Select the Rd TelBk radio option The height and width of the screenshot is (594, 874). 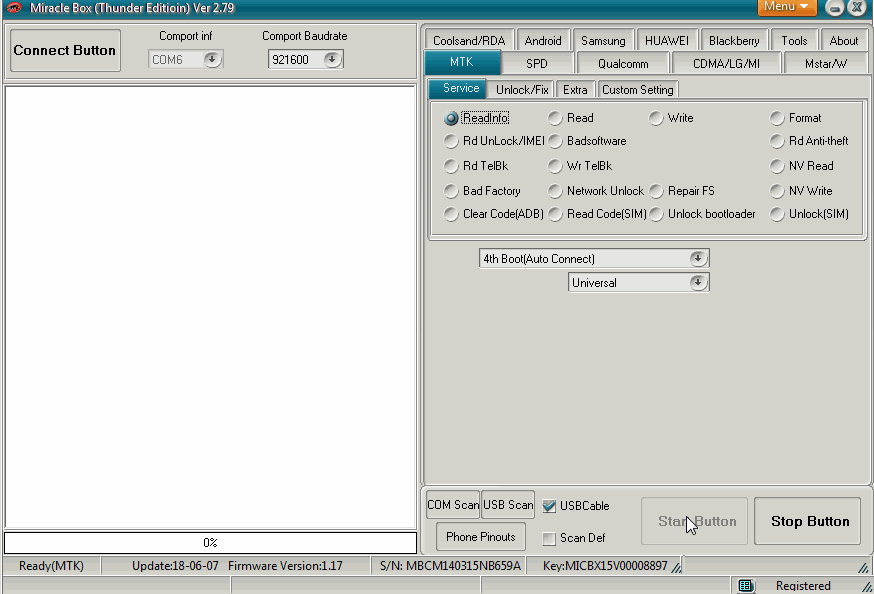tap(451, 166)
